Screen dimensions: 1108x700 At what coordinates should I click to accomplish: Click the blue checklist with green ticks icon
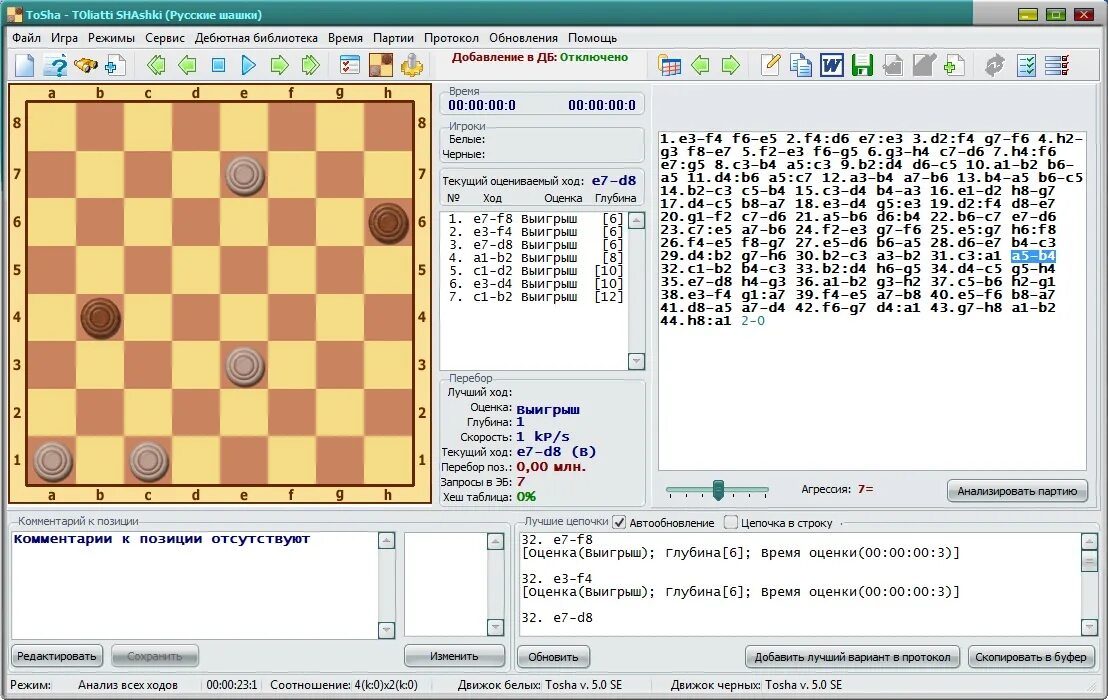coord(1026,66)
